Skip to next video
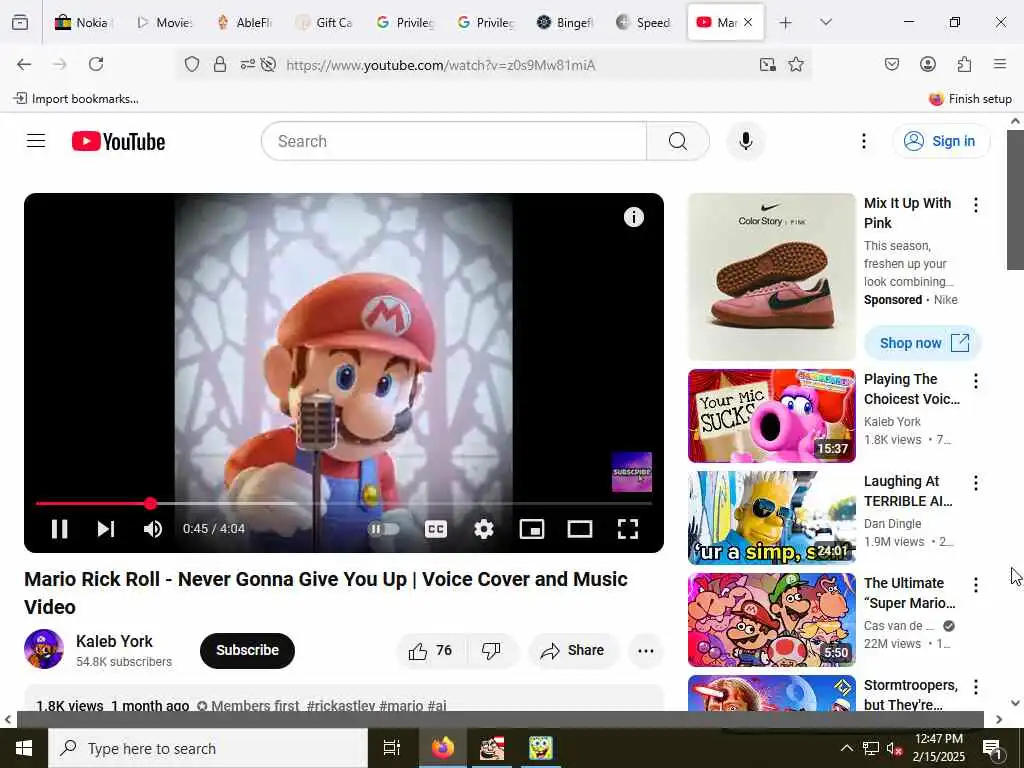This screenshot has height=768, width=1024. (x=106, y=528)
